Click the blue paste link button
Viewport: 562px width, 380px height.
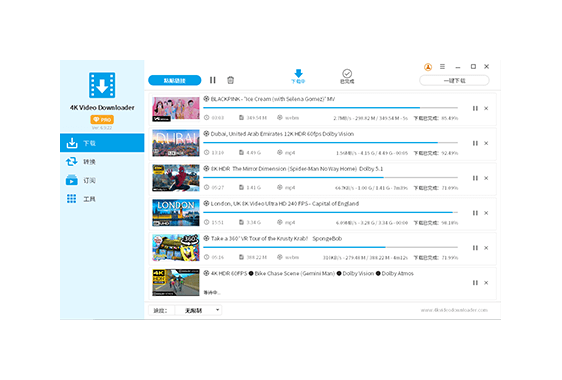(x=175, y=80)
